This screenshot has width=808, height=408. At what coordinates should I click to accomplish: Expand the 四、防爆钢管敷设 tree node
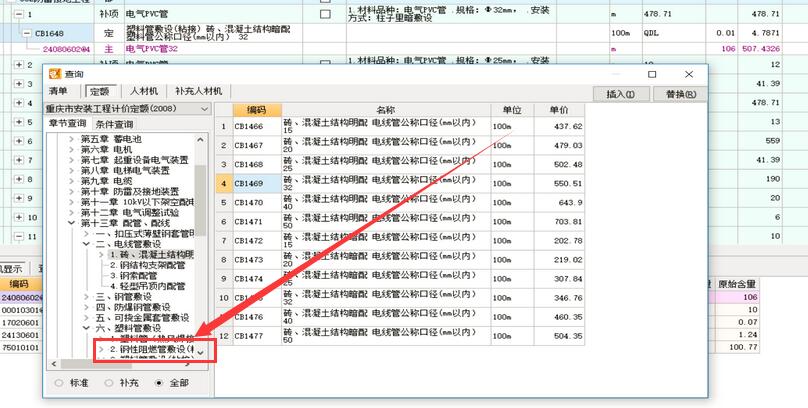pyautogui.click(x=87, y=307)
